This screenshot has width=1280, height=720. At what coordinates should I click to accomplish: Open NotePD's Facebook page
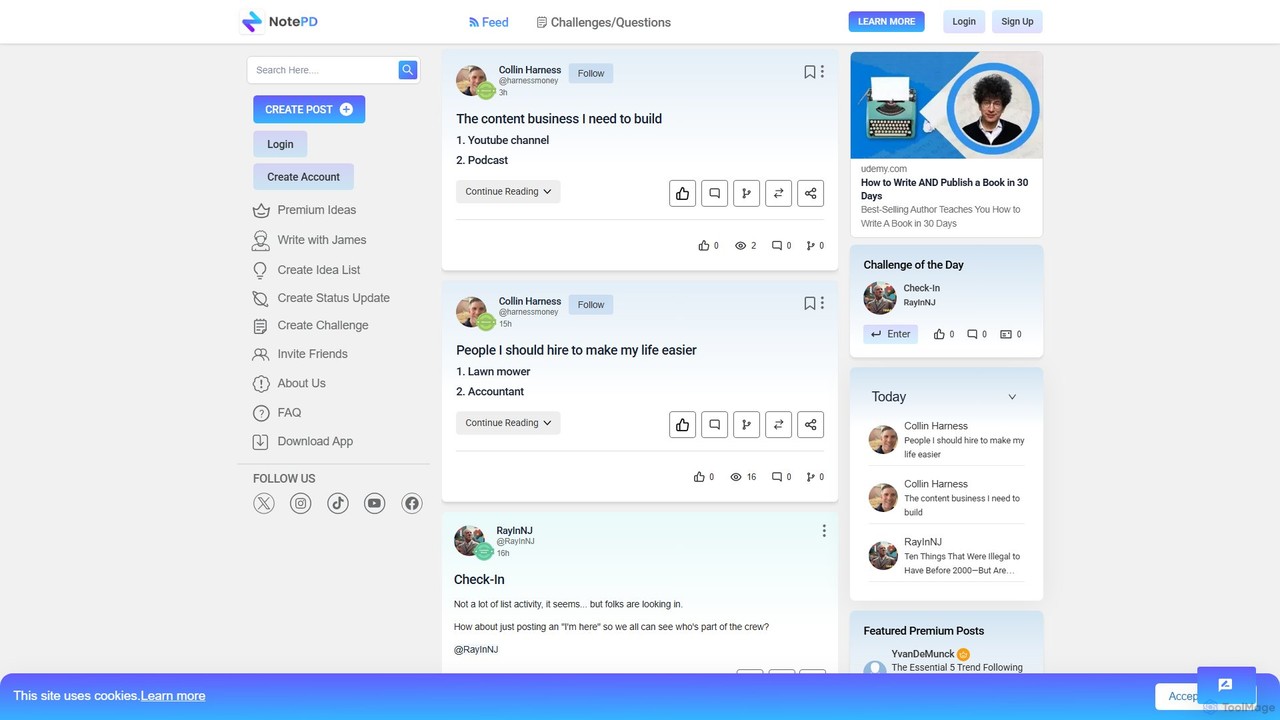pyautogui.click(x=412, y=503)
